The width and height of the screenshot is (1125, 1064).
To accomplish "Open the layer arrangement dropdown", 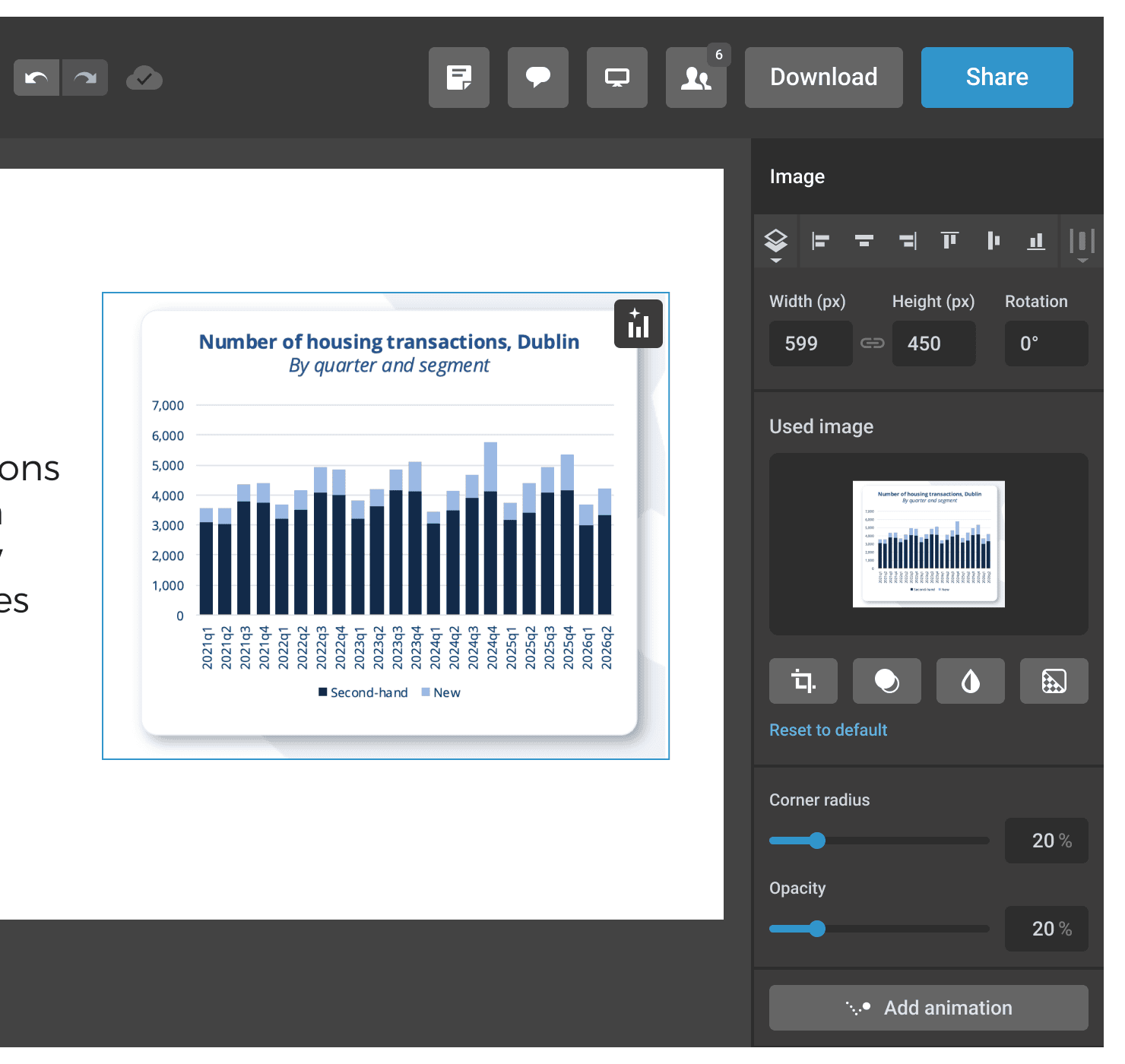I will pyautogui.click(x=775, y=243).
